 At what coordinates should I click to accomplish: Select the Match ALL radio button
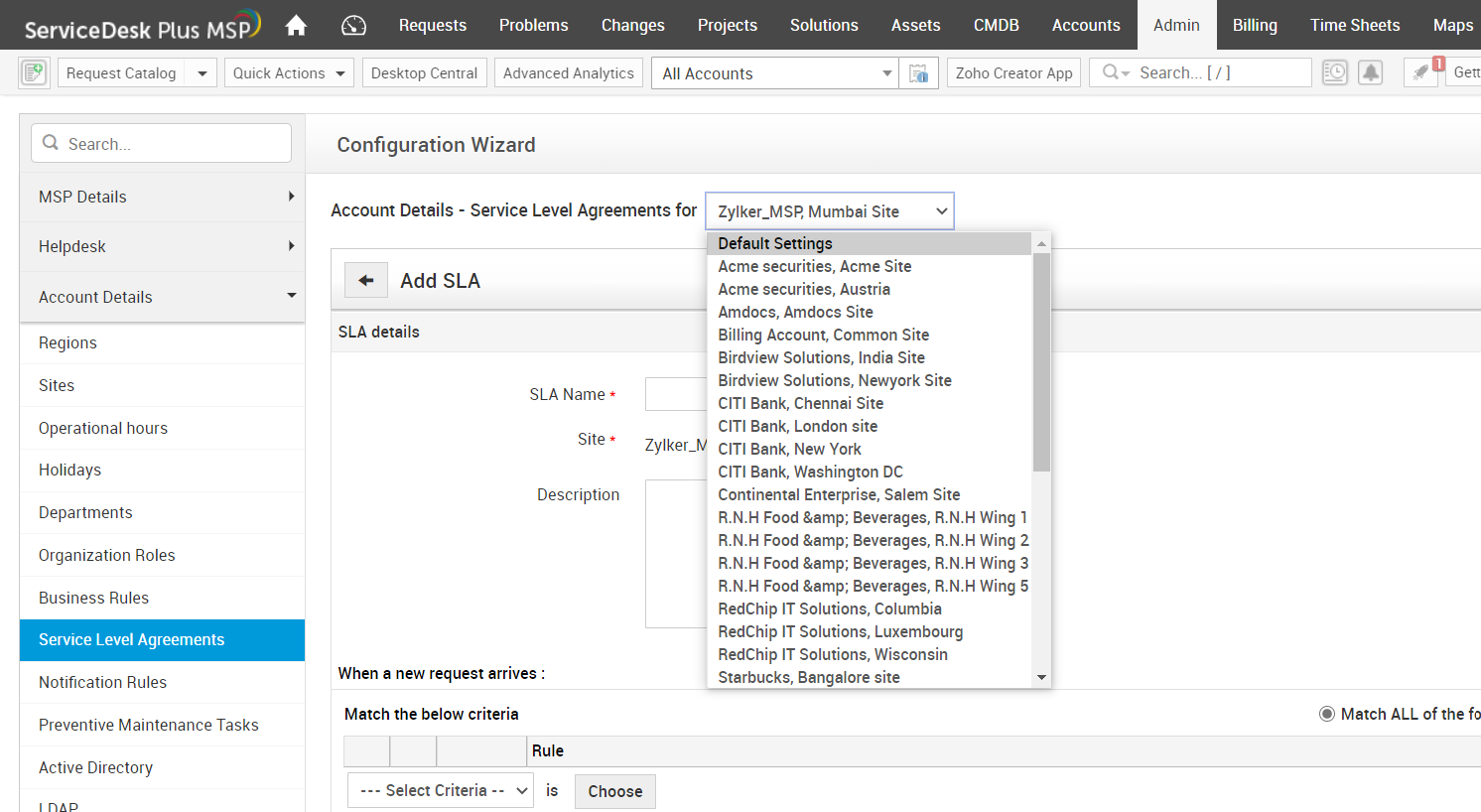click(x=1327, y=714)
